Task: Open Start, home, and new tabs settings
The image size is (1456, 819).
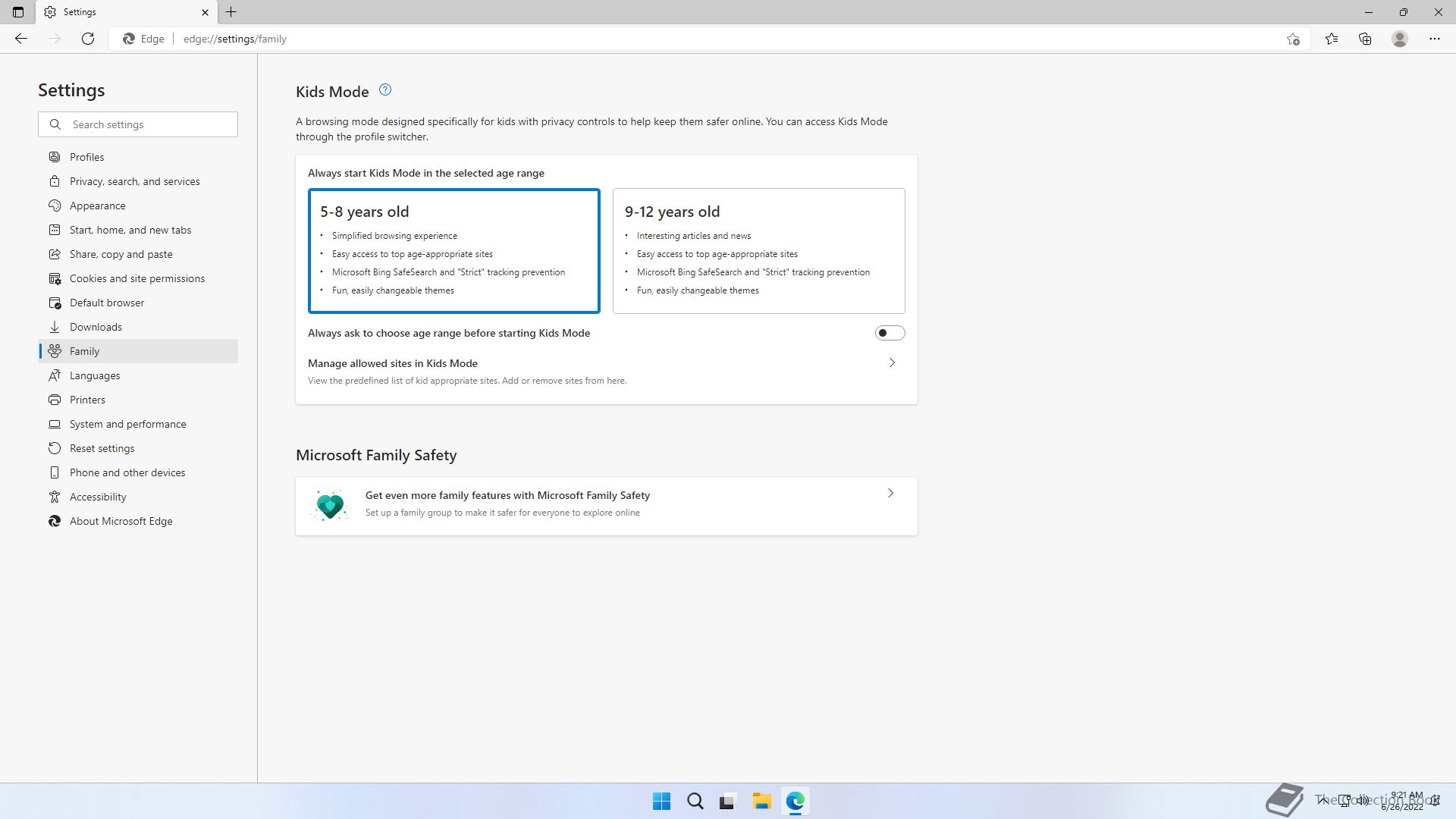Action: tap(138, 230)
